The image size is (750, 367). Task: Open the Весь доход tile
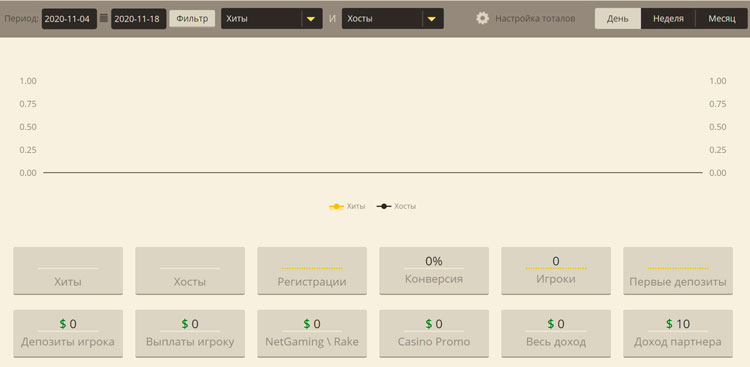click(x=556, y=334)
